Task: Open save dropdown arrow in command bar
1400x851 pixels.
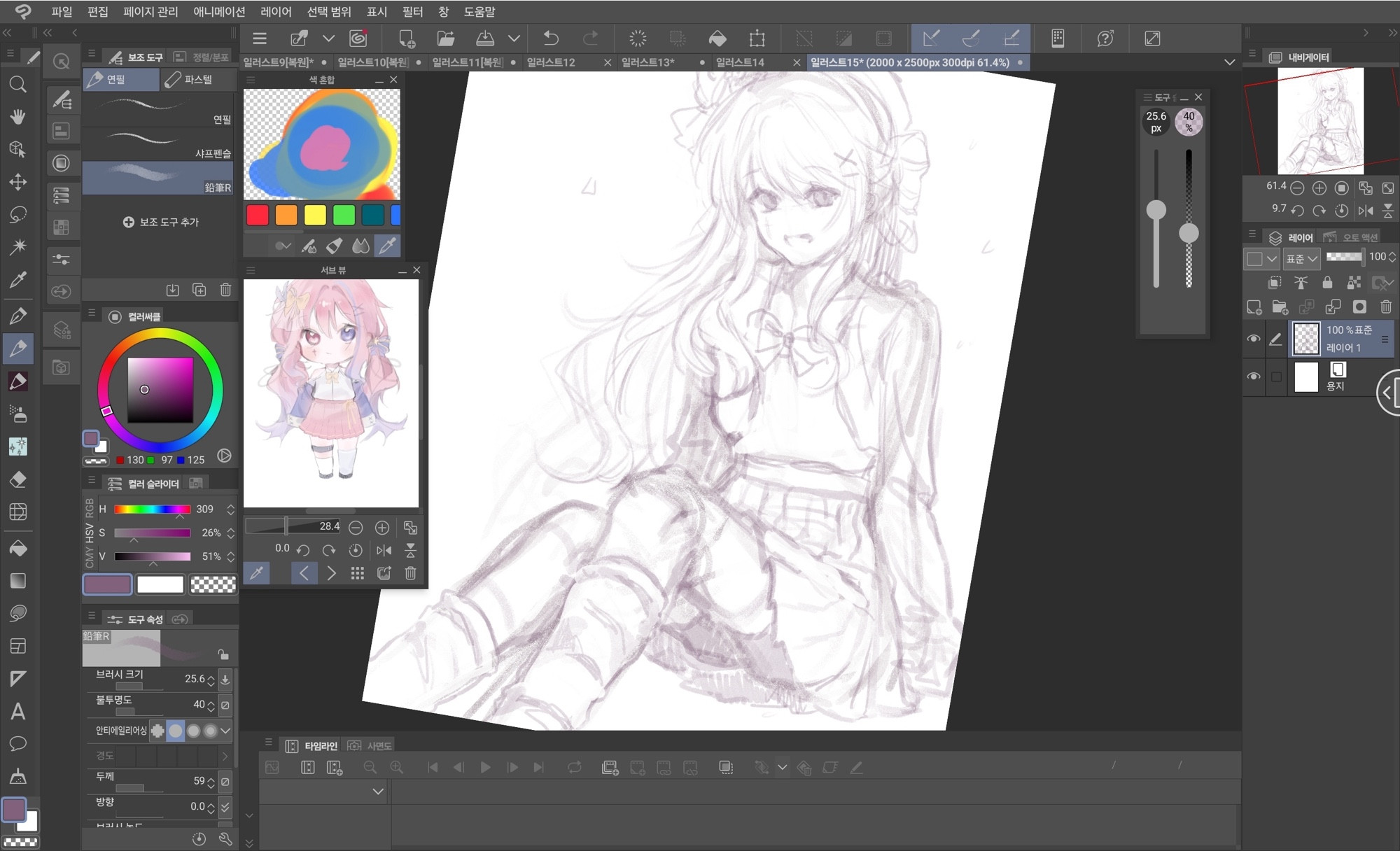Action: pyautogui.click(x=514, y=38)
